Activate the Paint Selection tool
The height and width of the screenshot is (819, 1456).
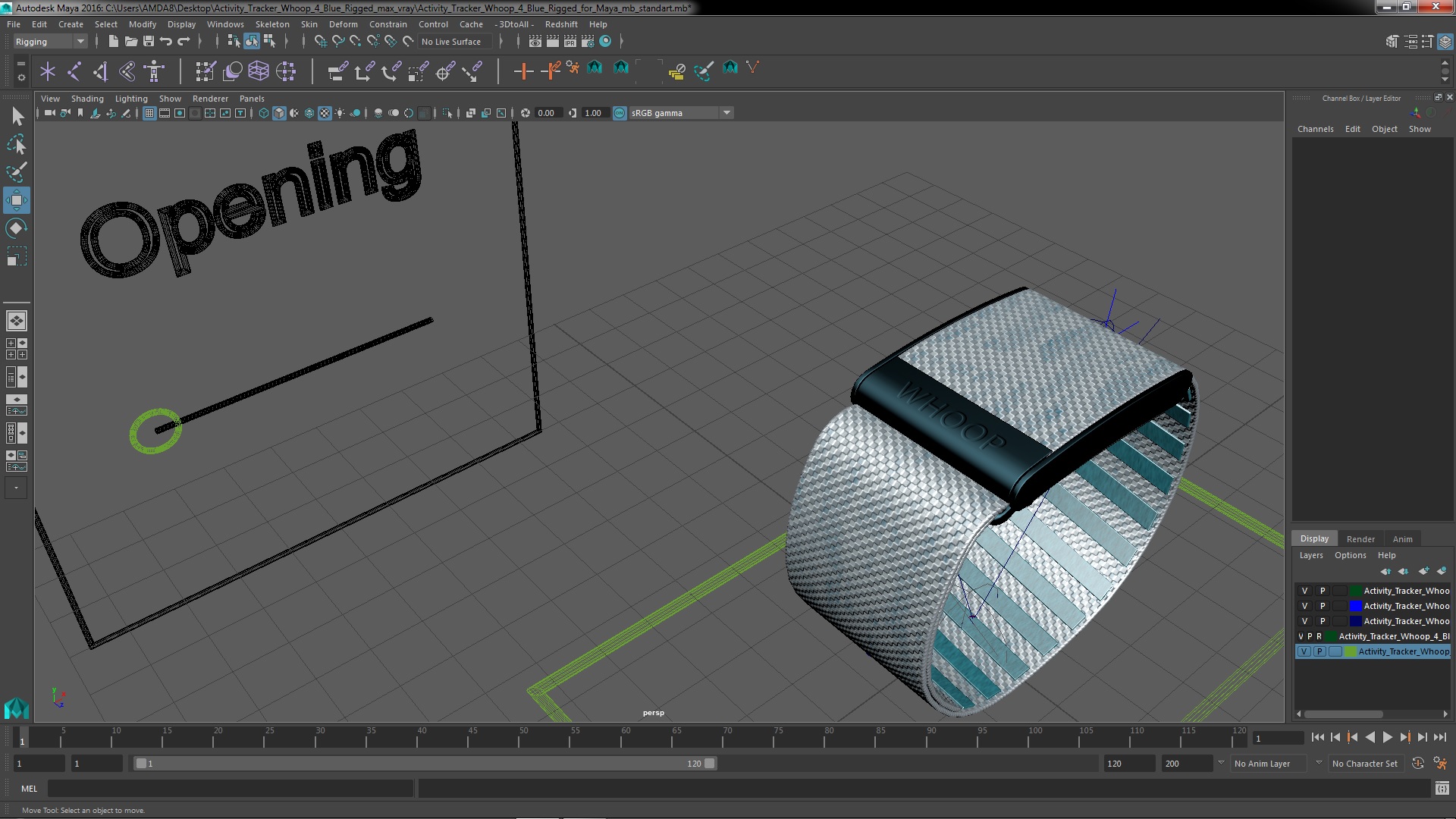tap(16, 172)
